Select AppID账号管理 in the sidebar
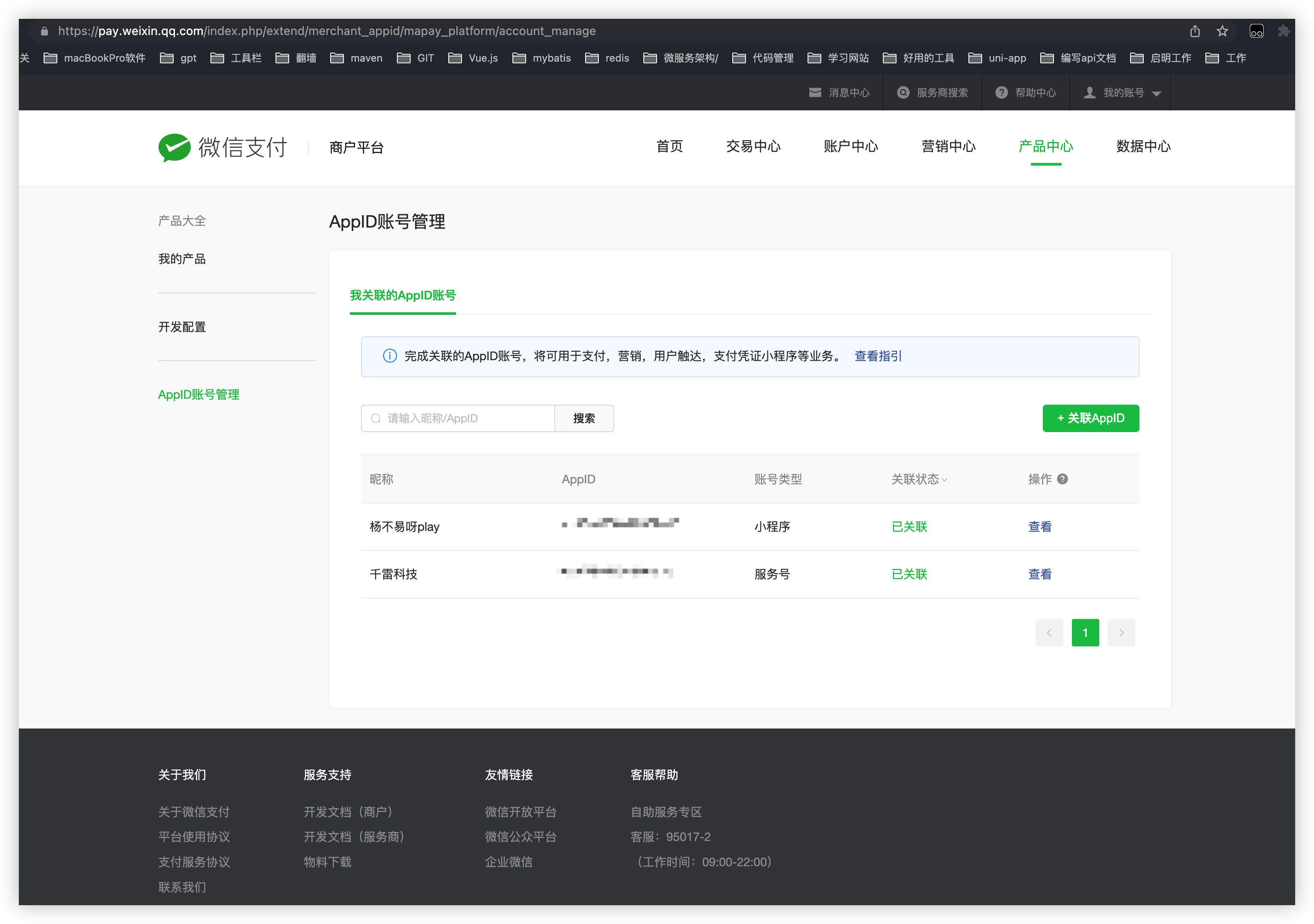The width and height of the screenshot is (1314, 924). click(x=198, y=394)
